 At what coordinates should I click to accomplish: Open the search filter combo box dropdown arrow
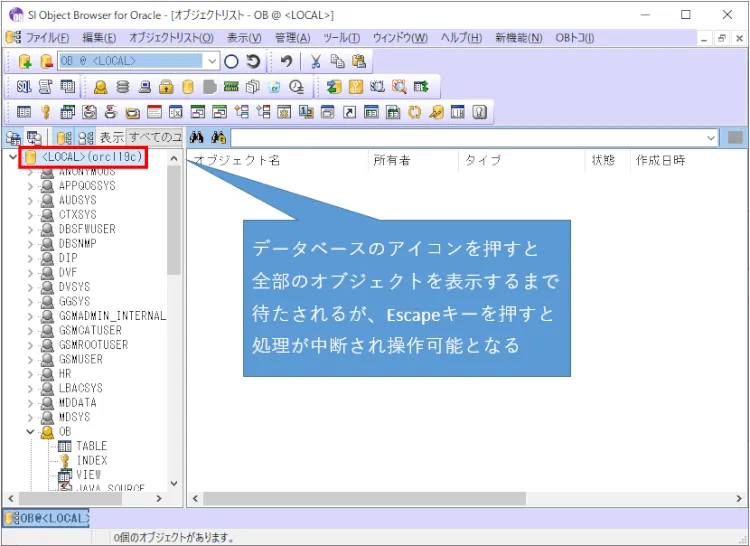[711, 138]
